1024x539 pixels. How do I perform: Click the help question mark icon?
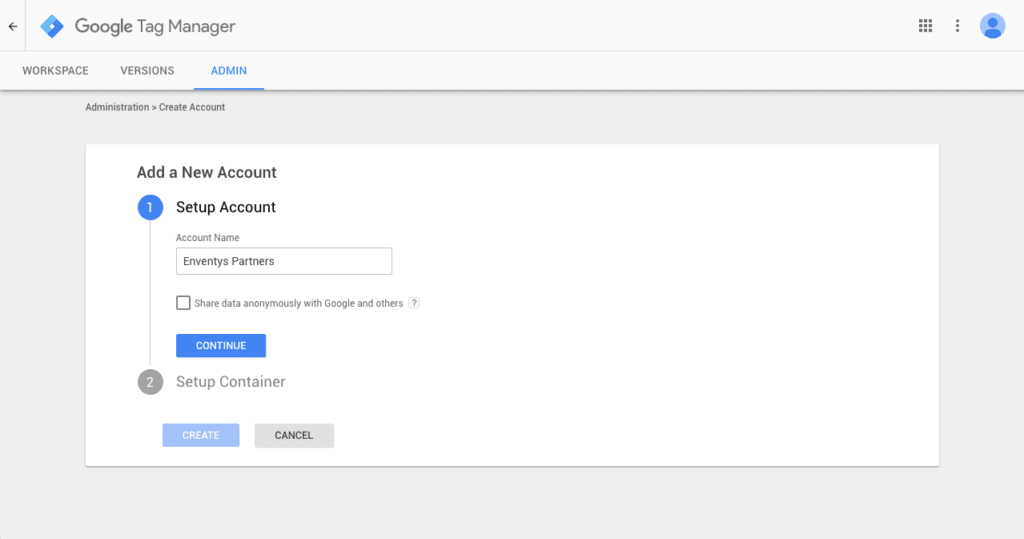pos(414,303)
